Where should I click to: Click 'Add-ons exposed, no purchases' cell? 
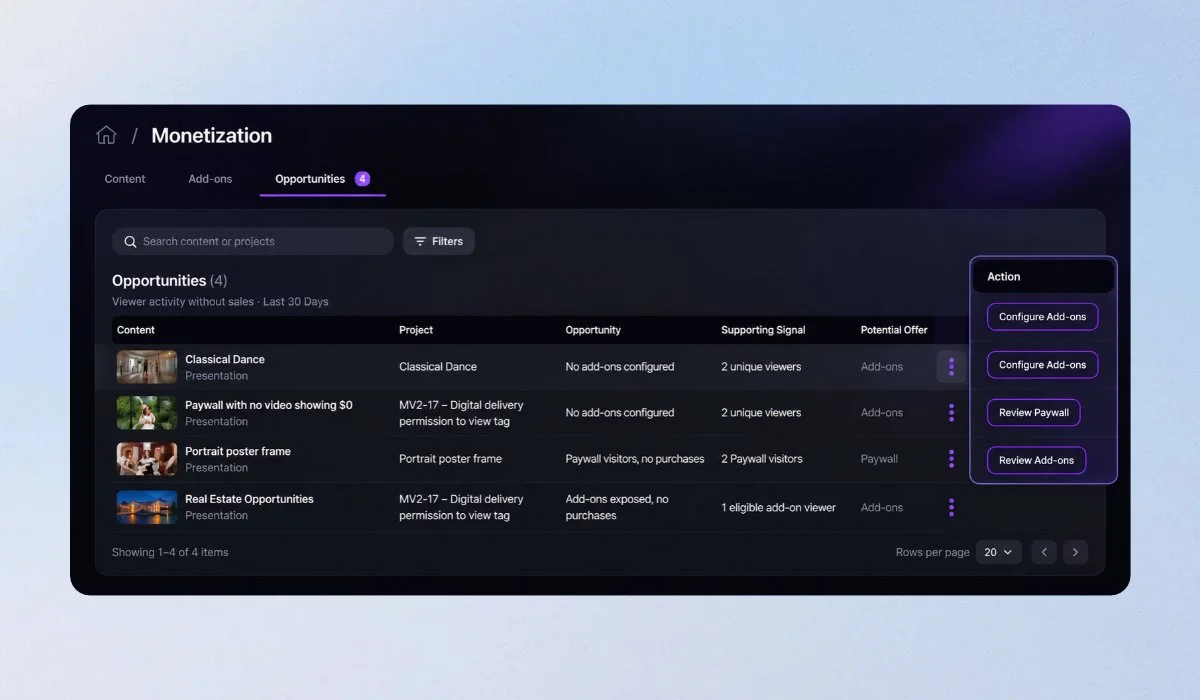617,507
